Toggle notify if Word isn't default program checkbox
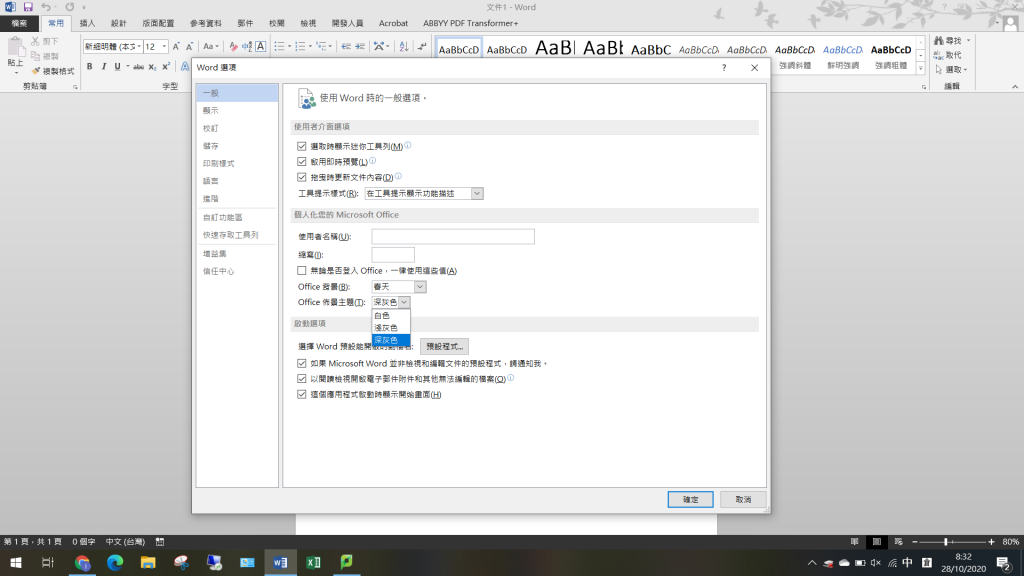The image size is (1024, 576). (302, 363)
